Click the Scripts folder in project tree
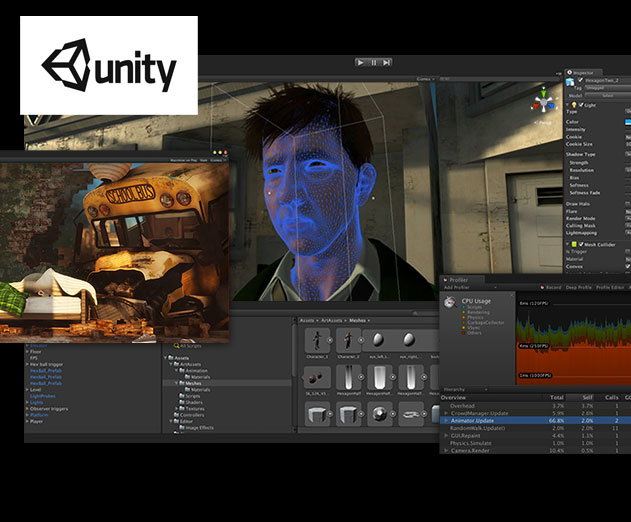631x522 pixels. (189, 396)
